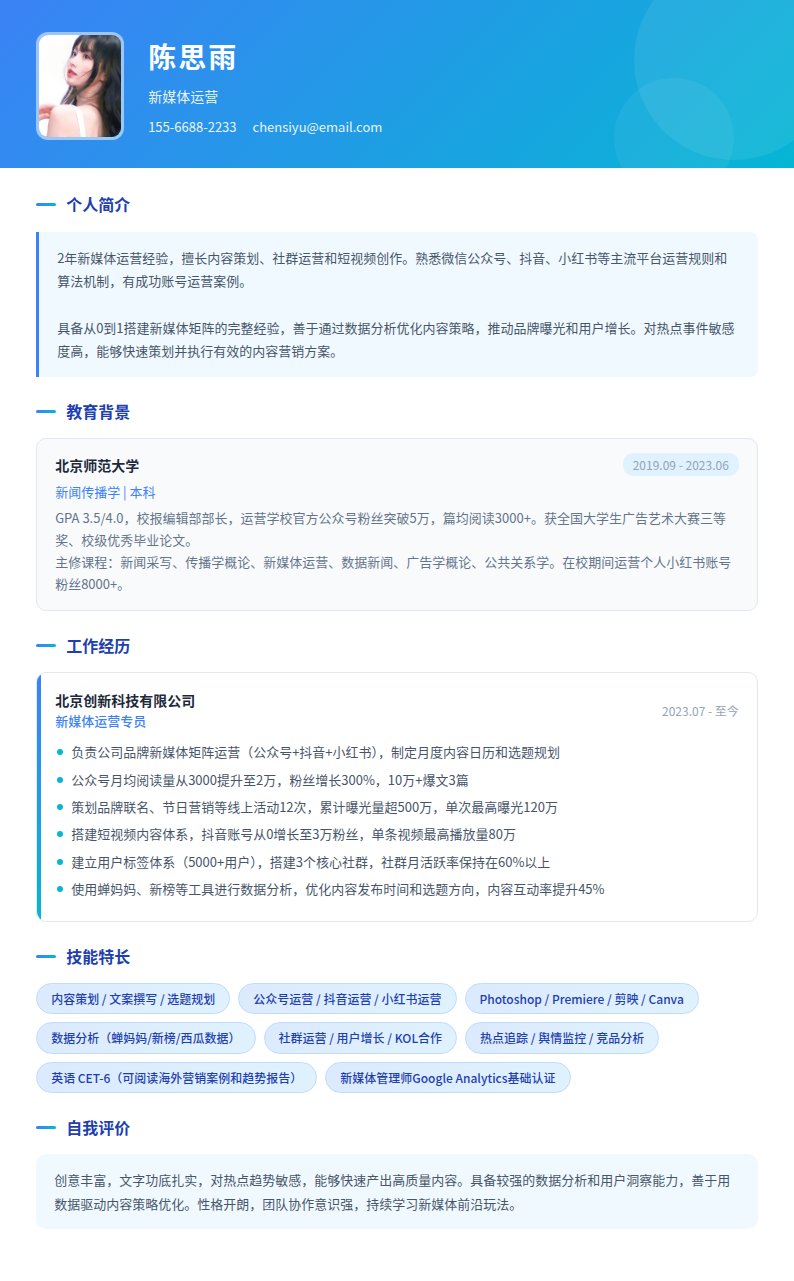Click the 教育背景 section heading
Image resolution: width=794 pixels, height=1281 pixels.
point(98,413)
